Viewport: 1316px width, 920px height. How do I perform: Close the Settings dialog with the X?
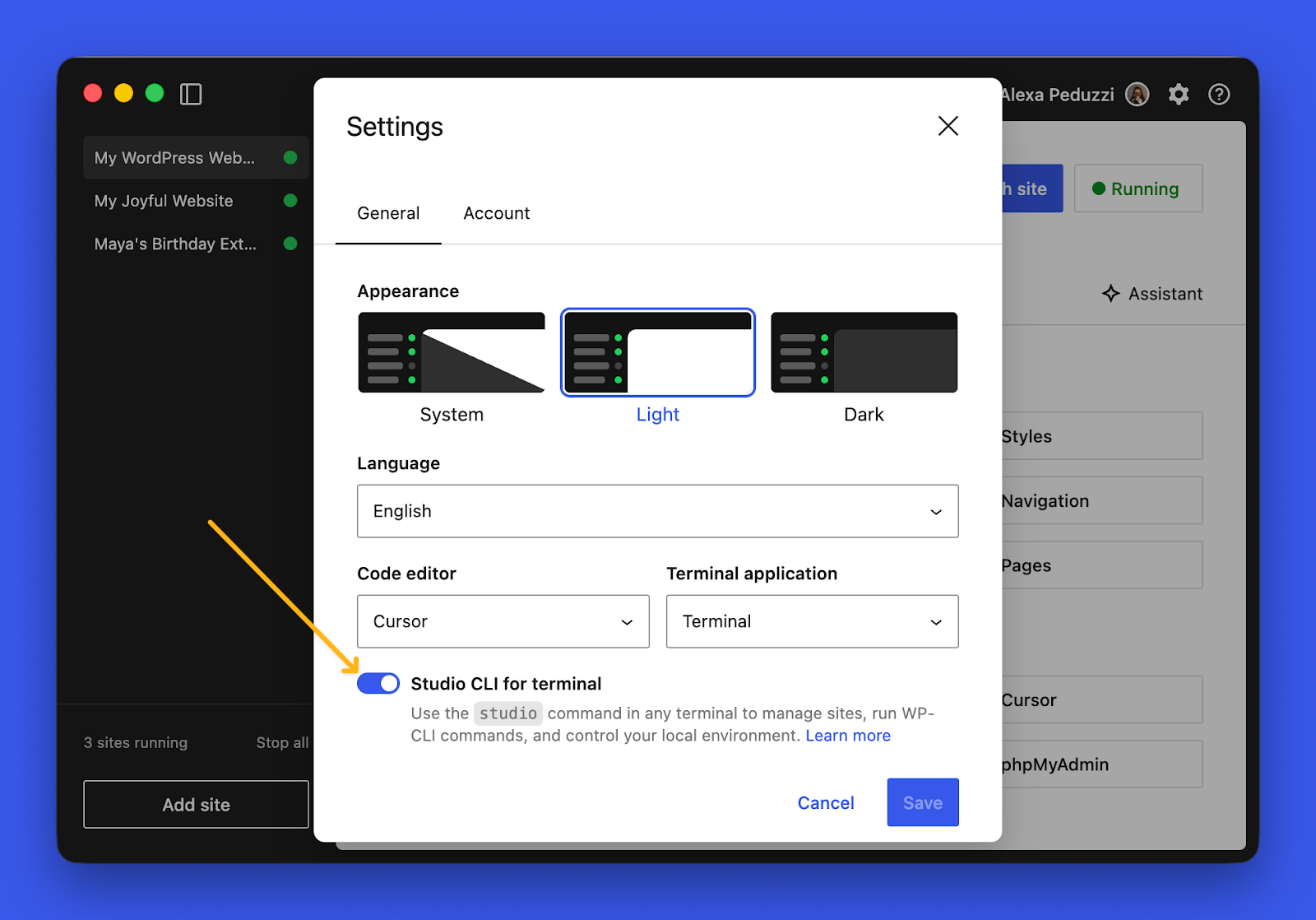pyautogui.click(x=948, y=126)
